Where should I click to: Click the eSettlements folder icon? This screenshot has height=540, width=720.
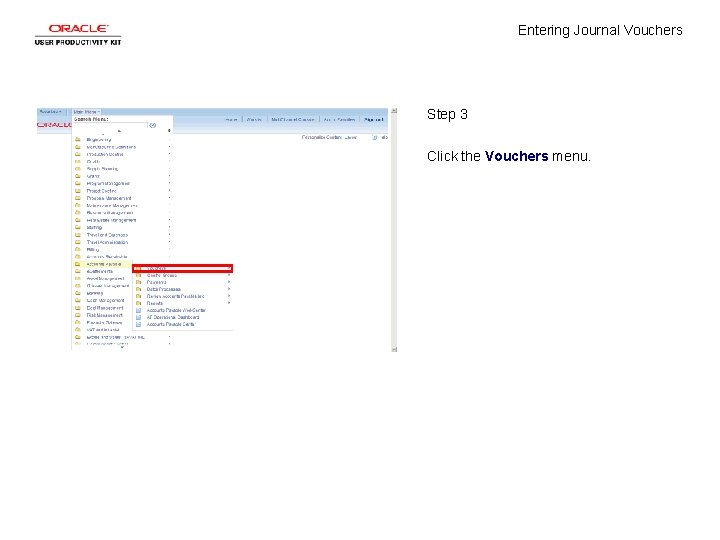pos(78,271)
